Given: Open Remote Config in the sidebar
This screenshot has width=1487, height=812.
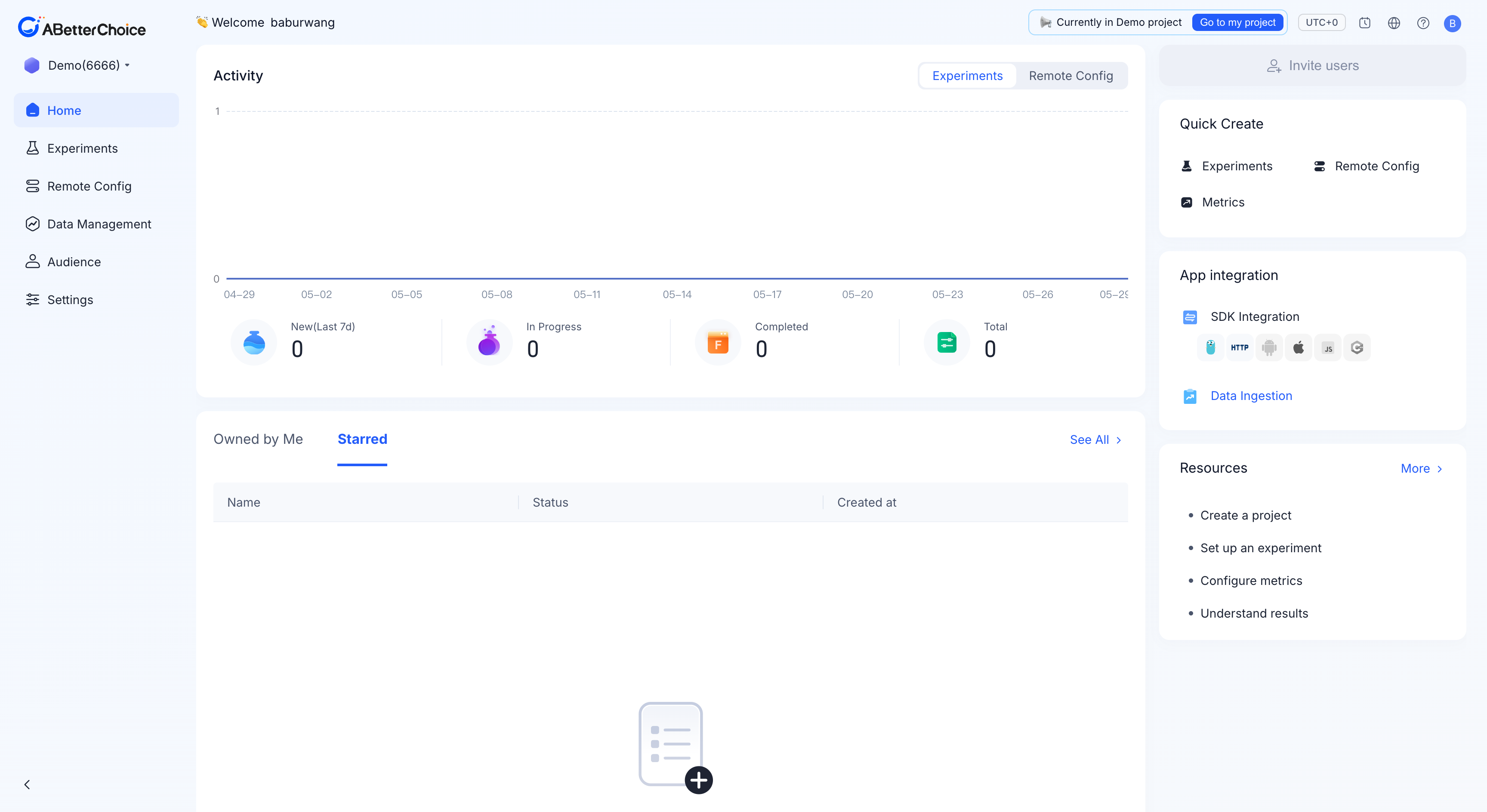Looking at the screenshot, I should [96, 186].
